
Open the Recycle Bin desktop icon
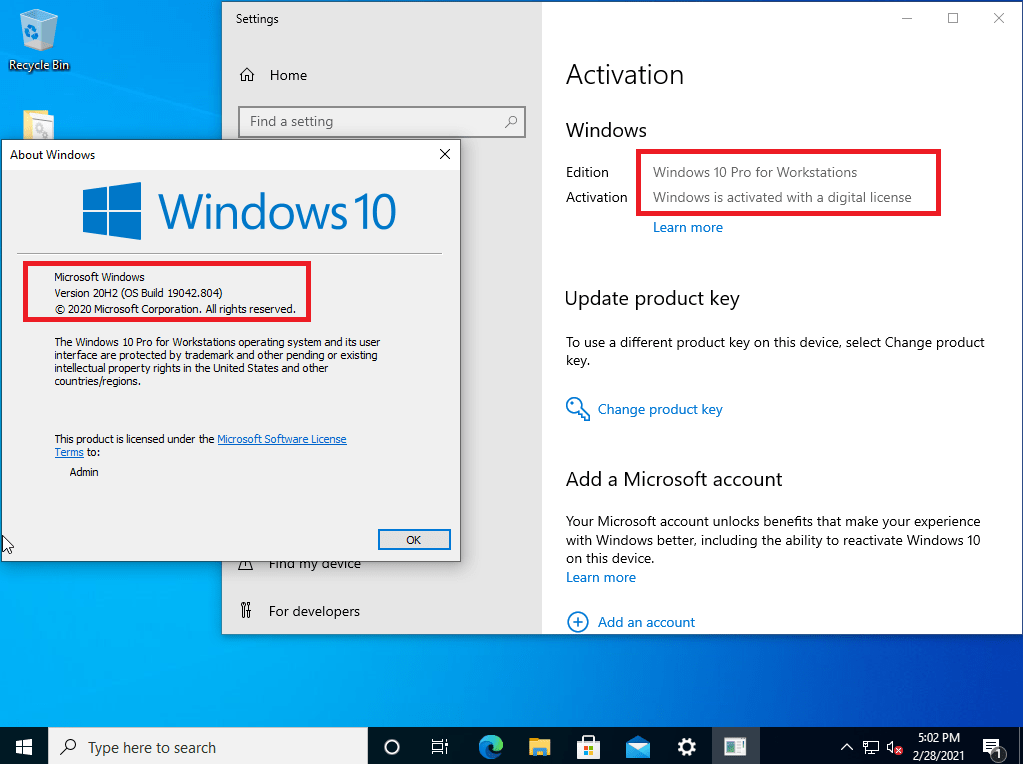[38, 39]
